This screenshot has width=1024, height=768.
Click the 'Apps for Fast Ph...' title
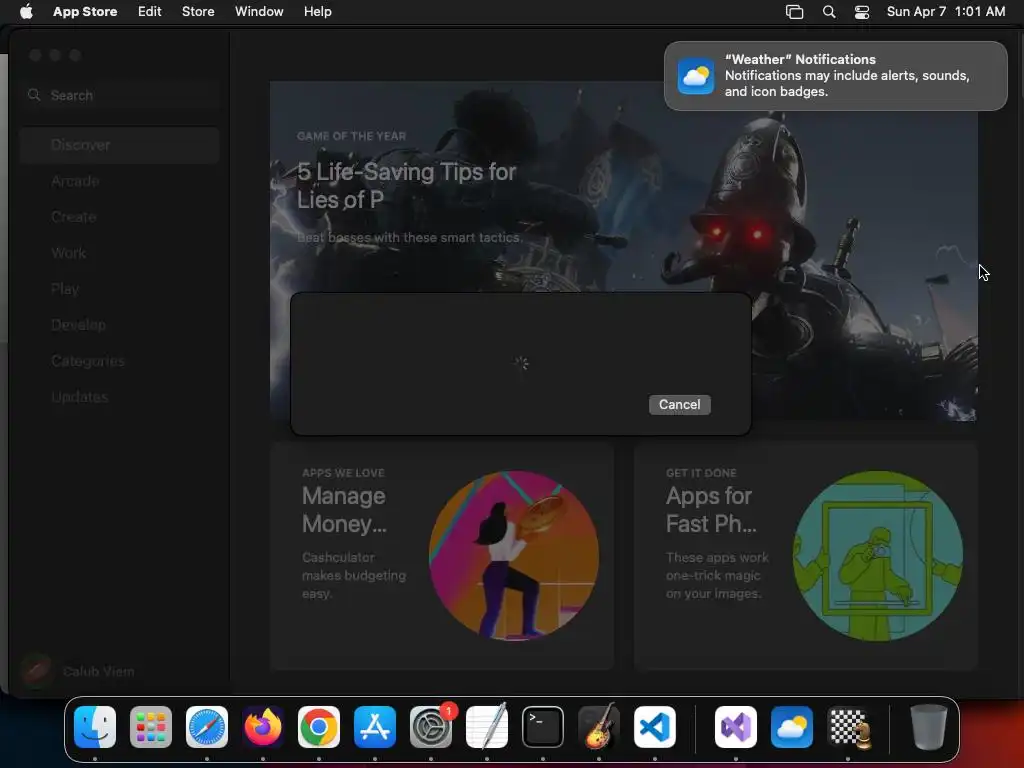coord(711,509)
